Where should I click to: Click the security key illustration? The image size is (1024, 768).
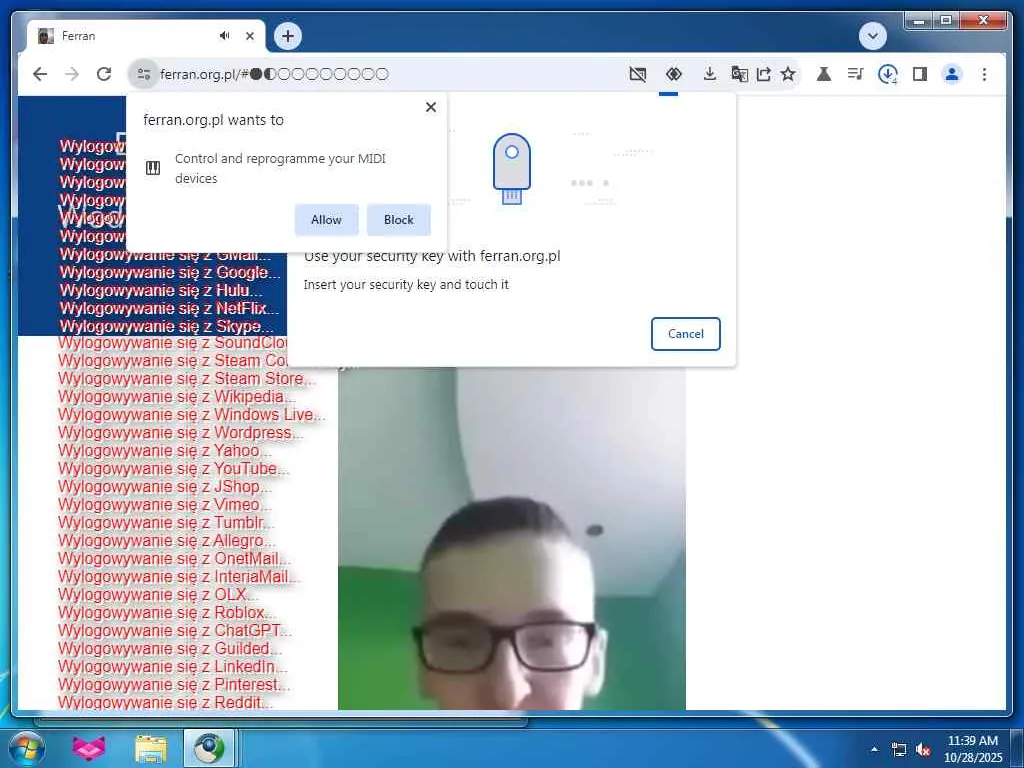[x=512, y=169]
